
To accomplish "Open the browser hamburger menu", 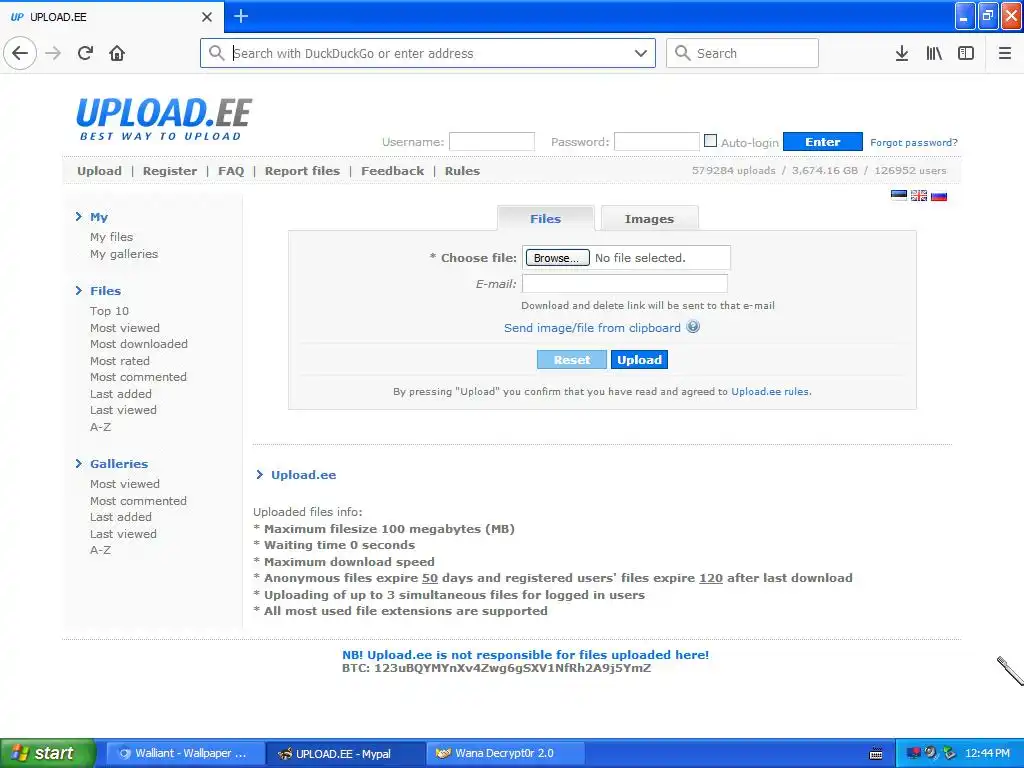I will (x=1004, y=53).
